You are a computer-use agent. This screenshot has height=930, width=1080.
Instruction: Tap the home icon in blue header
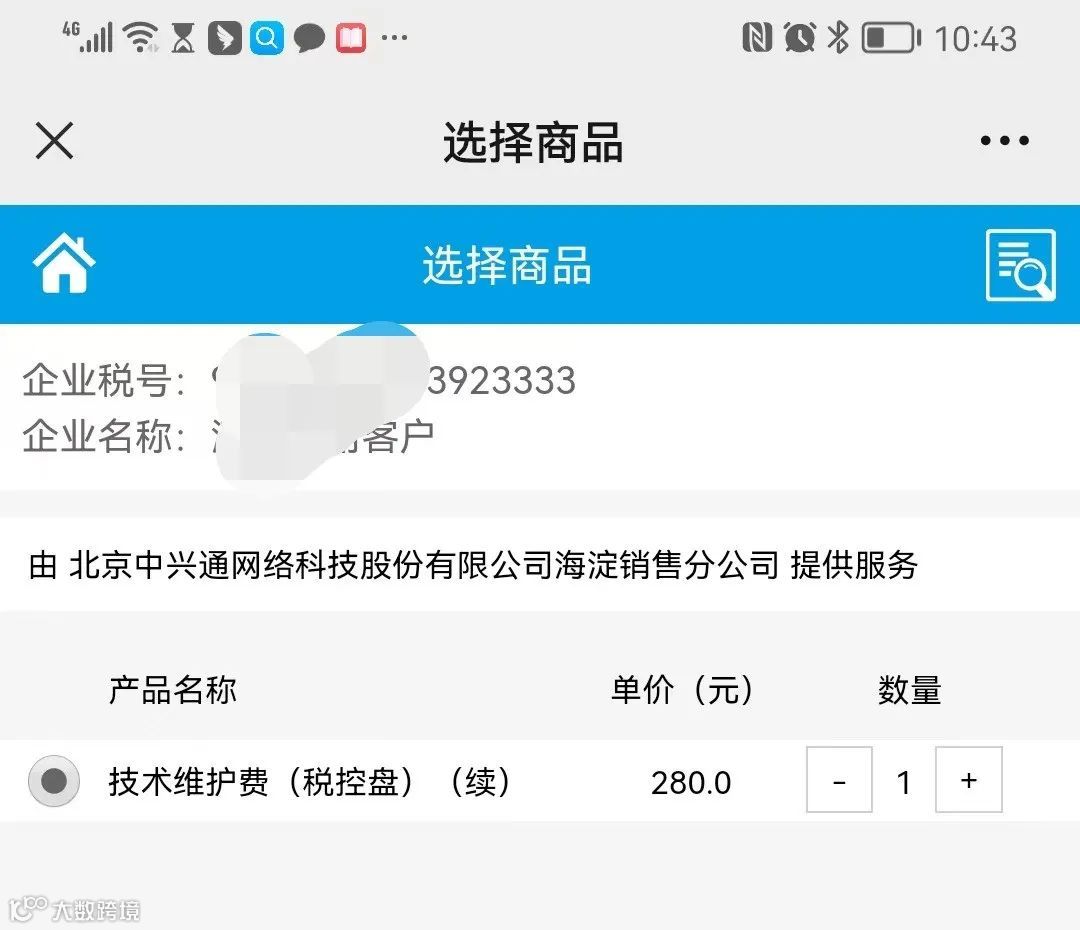click(x=64, y=263)
